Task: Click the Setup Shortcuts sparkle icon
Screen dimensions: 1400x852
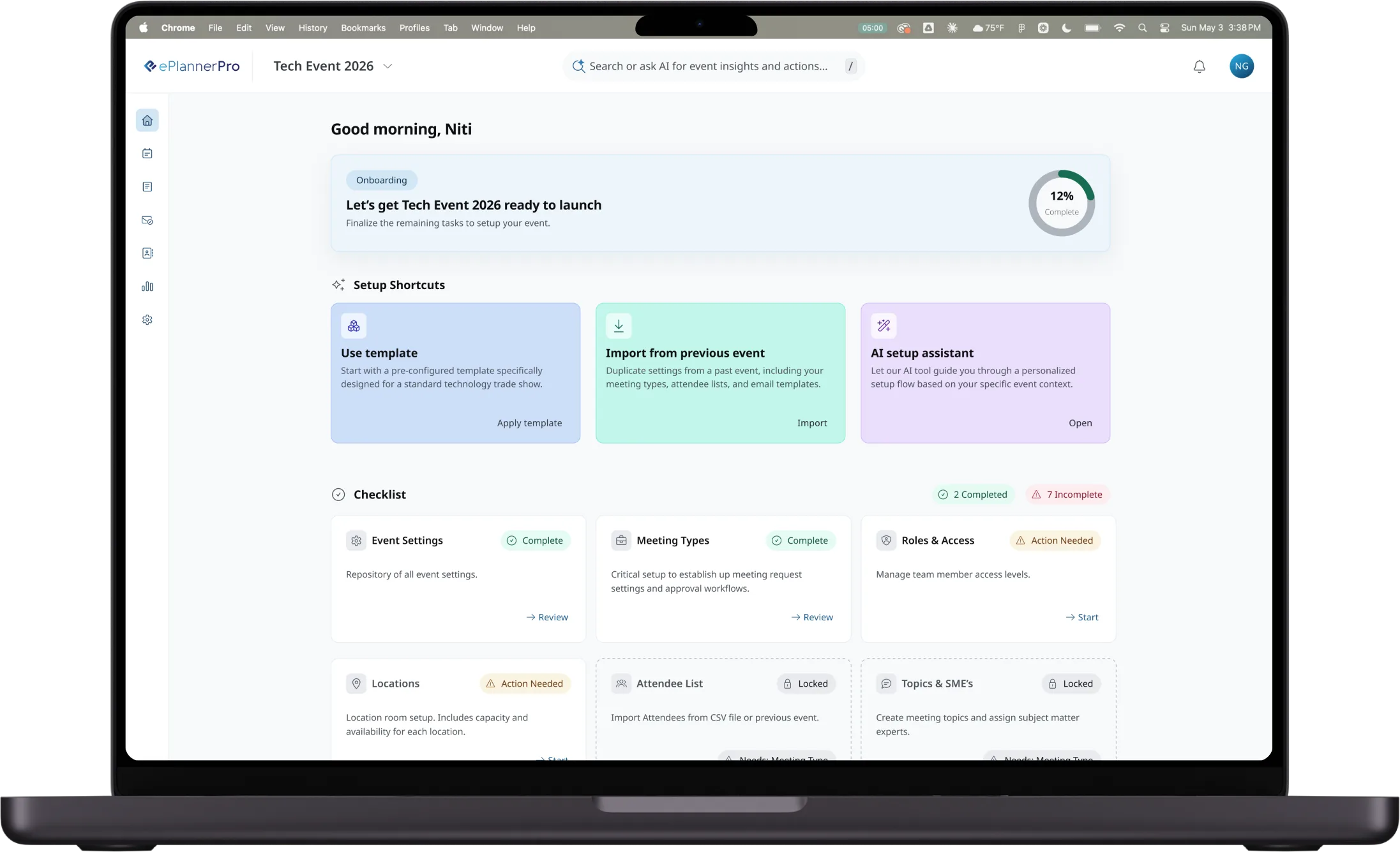Action: point(338,285)
